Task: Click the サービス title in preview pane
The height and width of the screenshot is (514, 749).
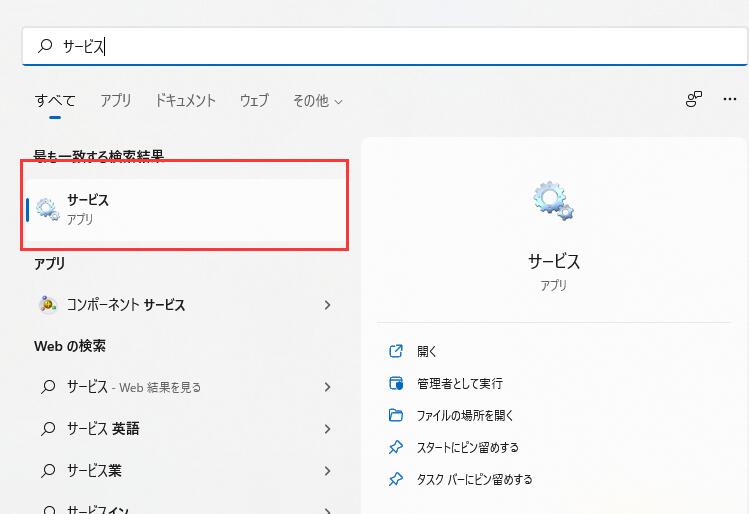Action: coord(554,261)
